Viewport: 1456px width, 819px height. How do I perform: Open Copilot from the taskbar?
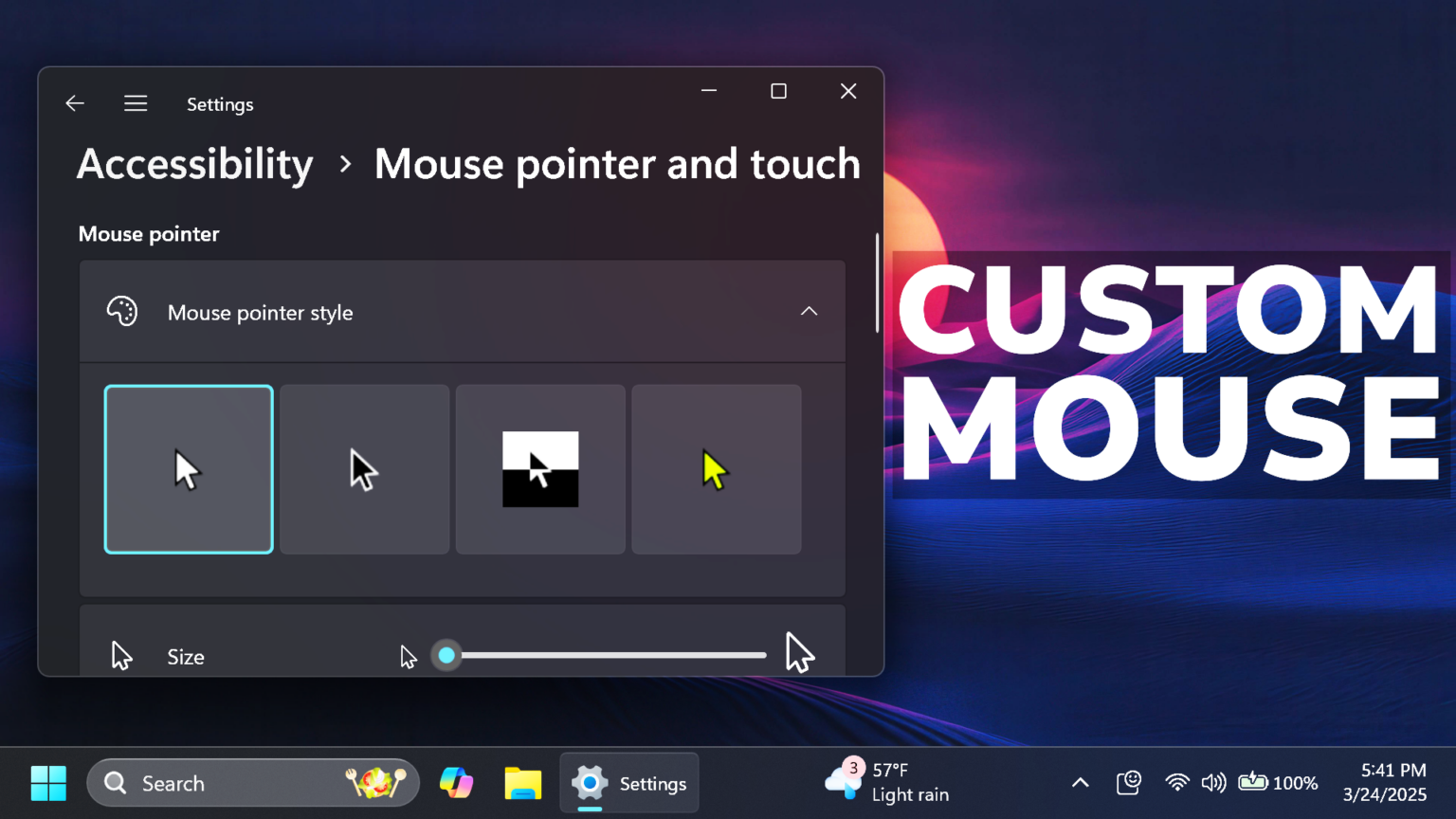point(457,782)
